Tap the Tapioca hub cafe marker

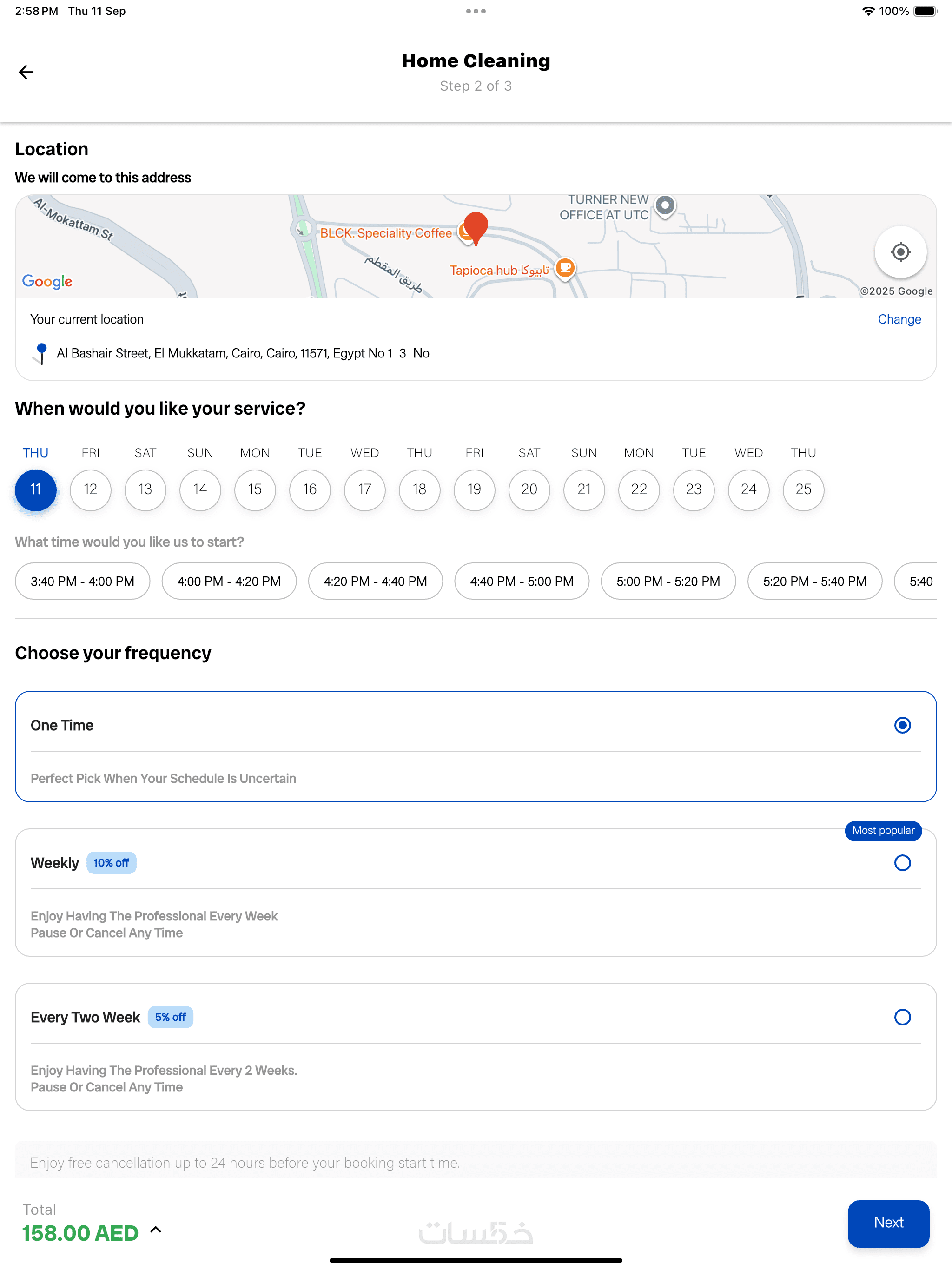click(565, 268)
